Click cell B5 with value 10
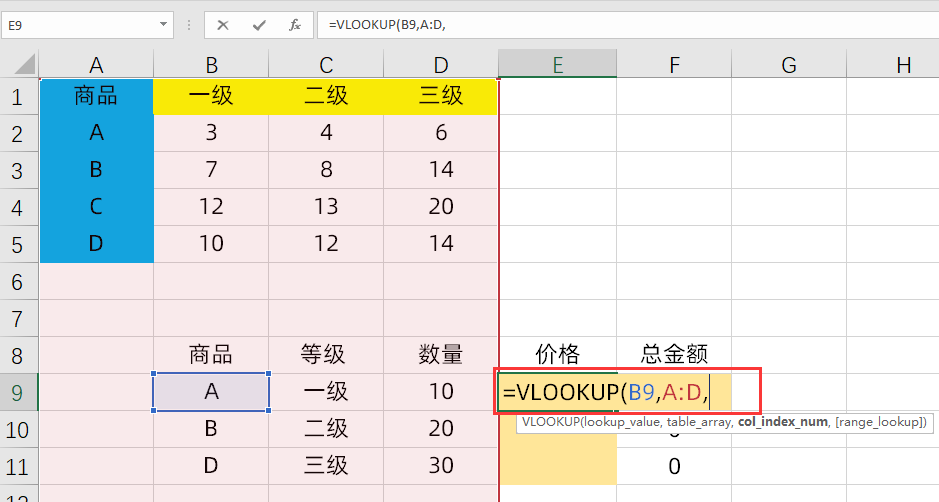Screen dimensions: 939x502 [211, 244]
